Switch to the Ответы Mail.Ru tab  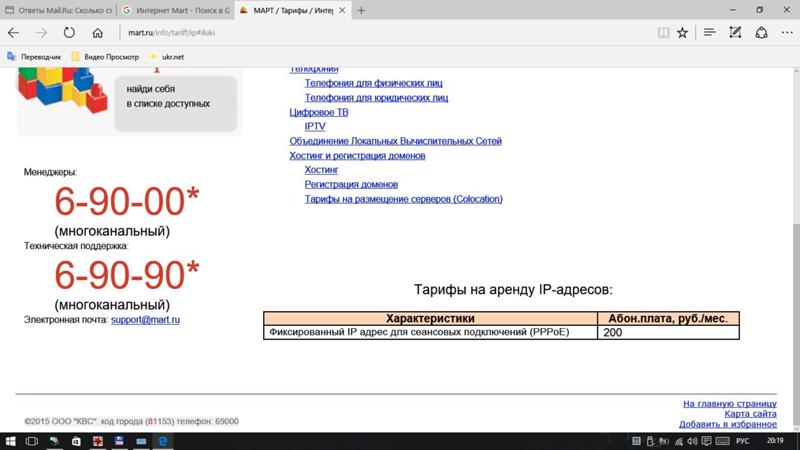58,10
